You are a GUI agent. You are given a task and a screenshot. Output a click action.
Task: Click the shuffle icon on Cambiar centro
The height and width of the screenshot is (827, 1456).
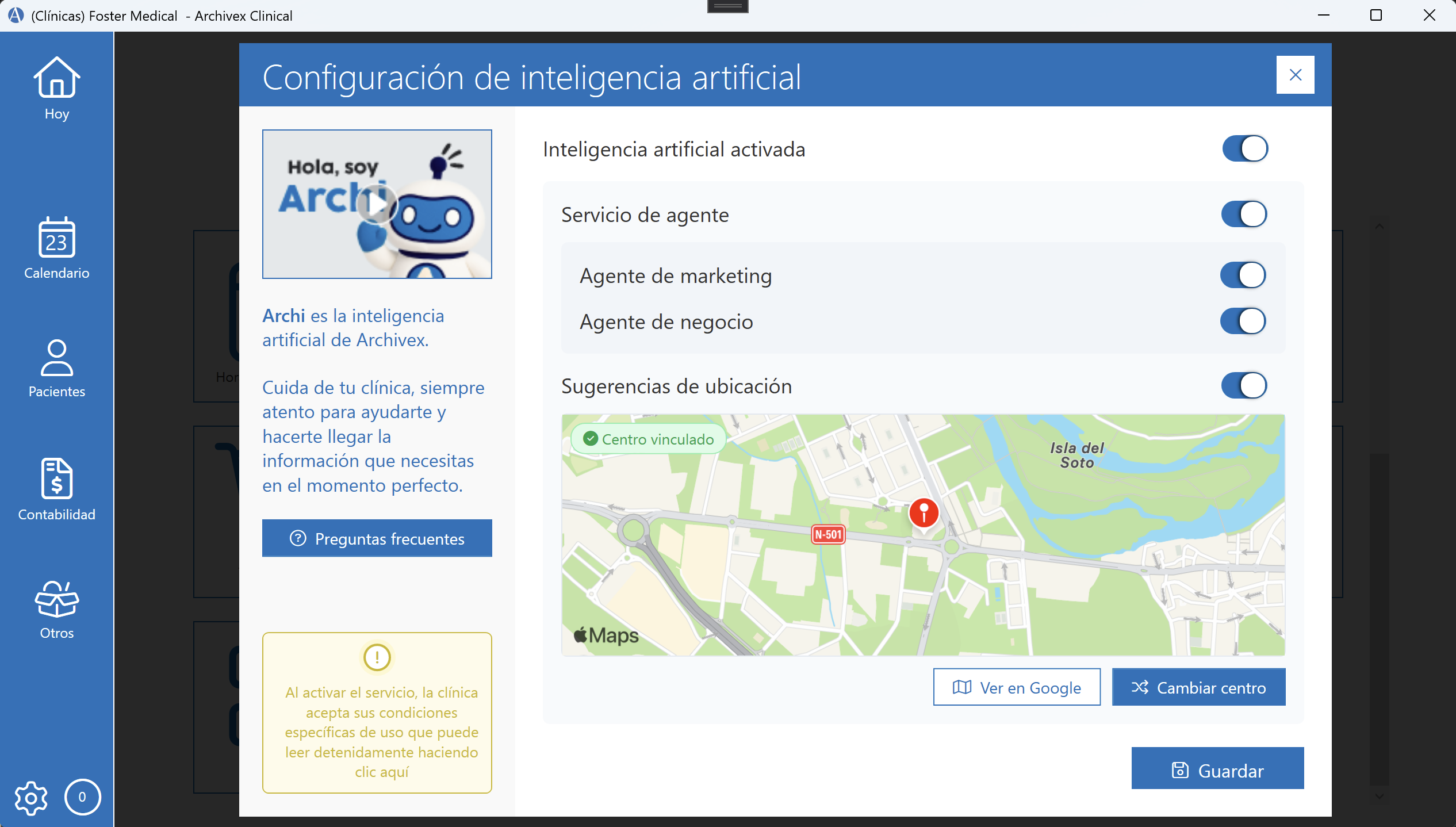[1141, 687]
